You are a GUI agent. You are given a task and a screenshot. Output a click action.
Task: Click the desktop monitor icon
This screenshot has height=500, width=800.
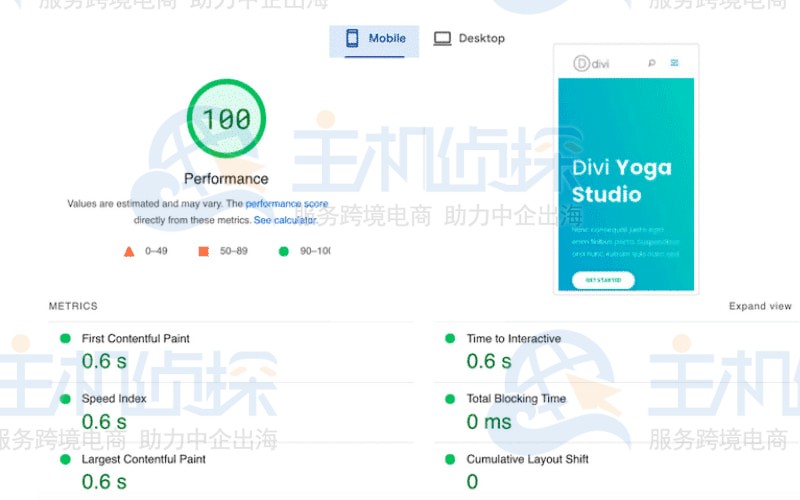[442, 39]
